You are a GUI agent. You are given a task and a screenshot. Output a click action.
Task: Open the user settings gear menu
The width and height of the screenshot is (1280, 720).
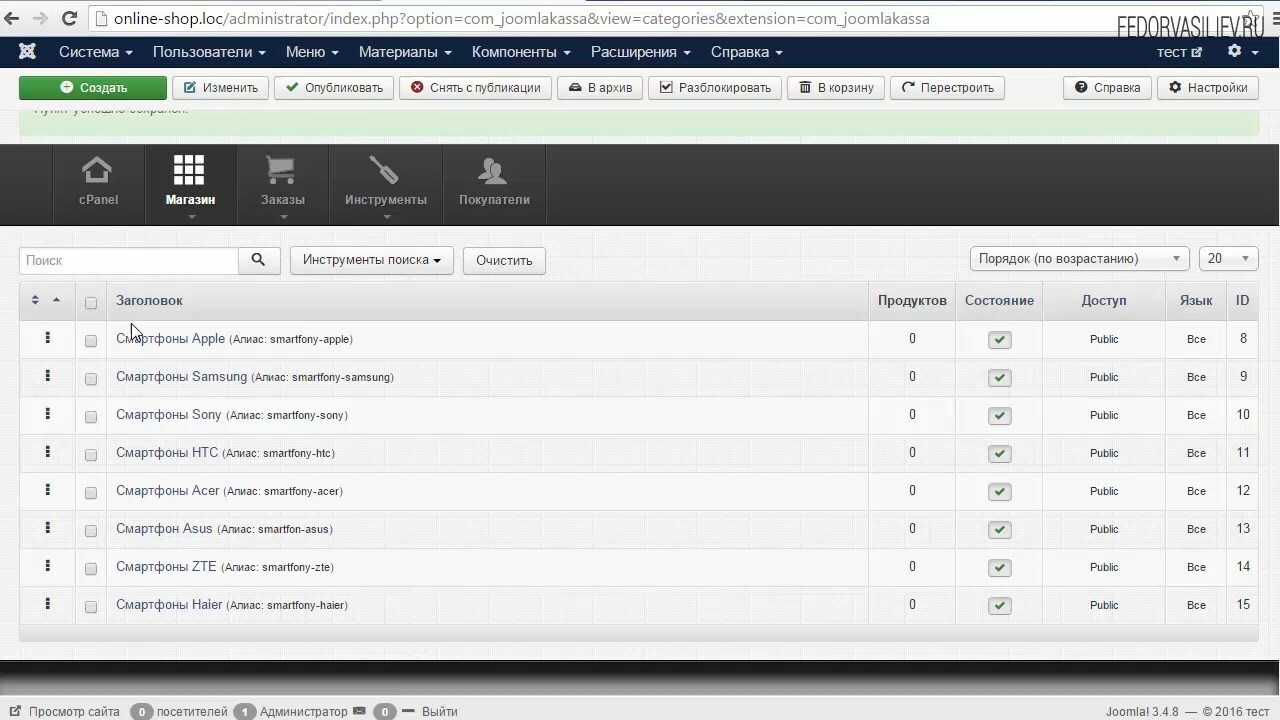(1241, 52)
